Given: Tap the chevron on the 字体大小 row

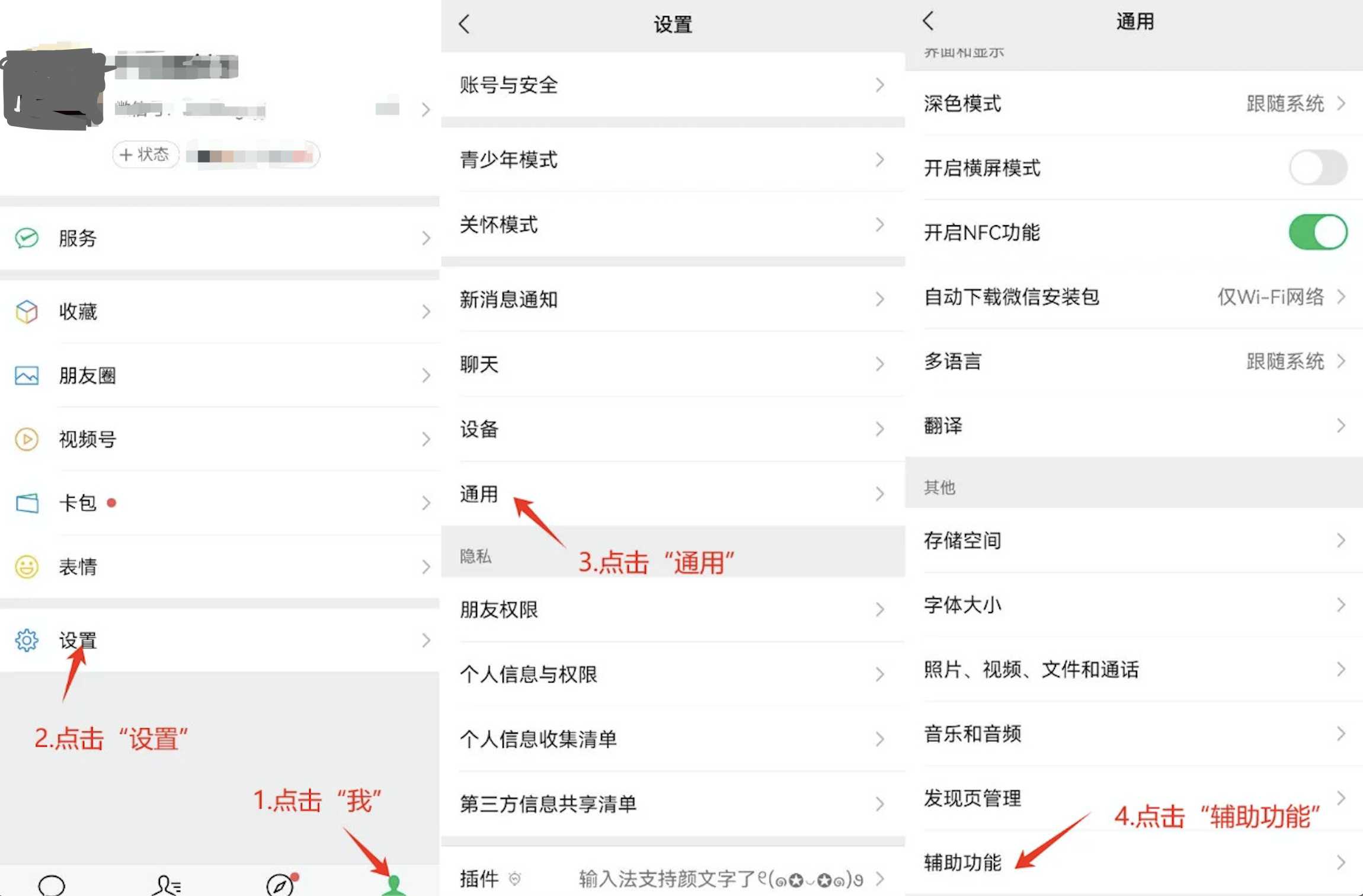Looking at the screenshot, I should point(1341,605).
